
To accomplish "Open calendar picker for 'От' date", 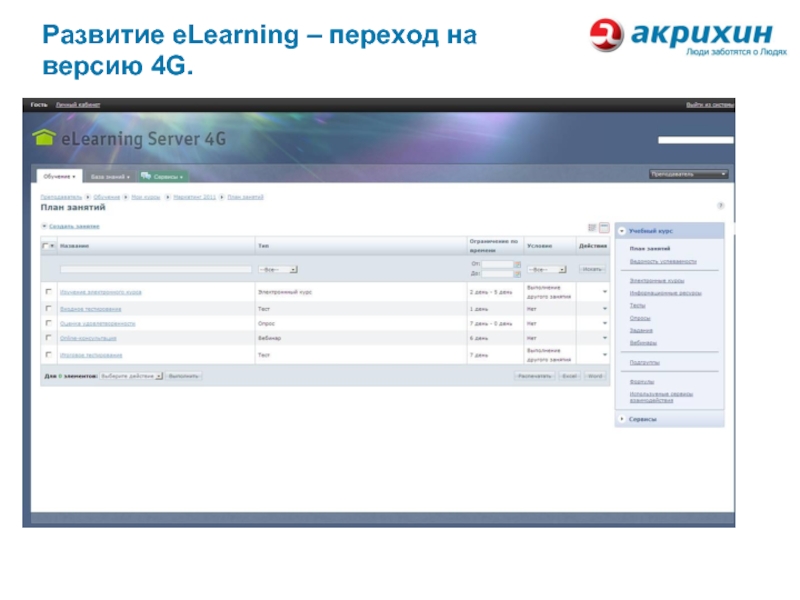I will tap(517, 264).
